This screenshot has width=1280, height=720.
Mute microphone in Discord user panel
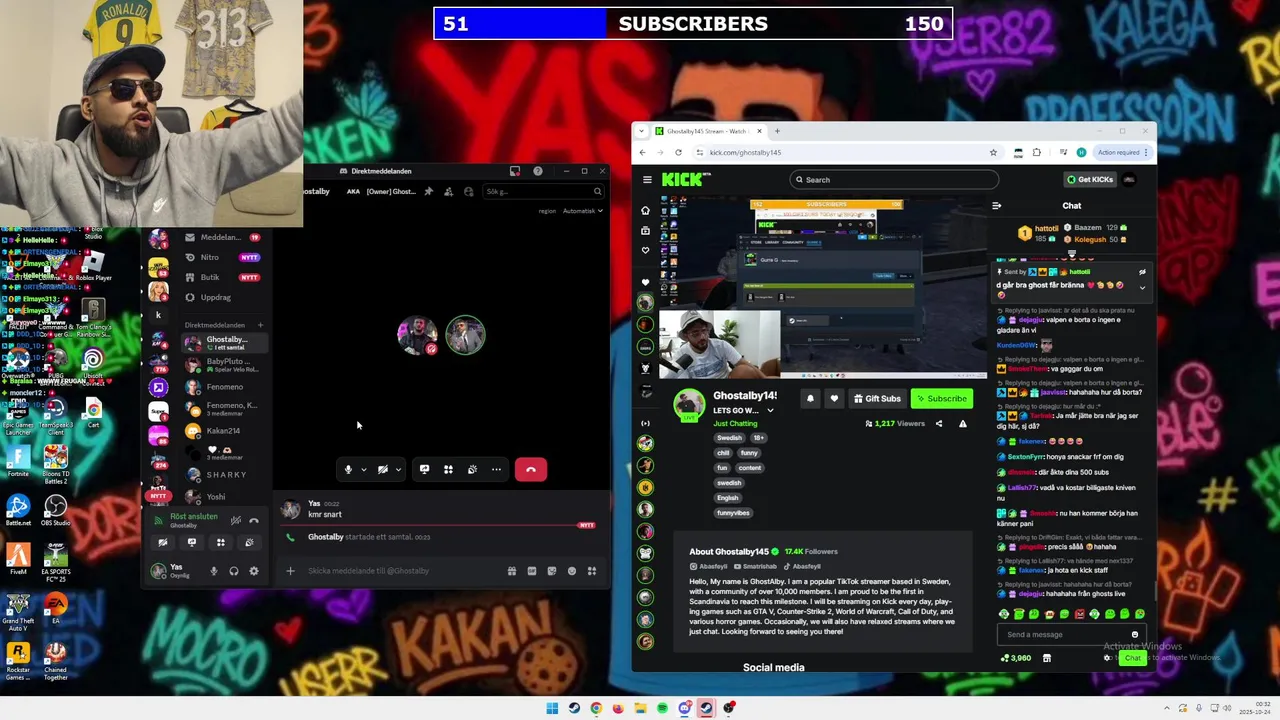[213, 571]
